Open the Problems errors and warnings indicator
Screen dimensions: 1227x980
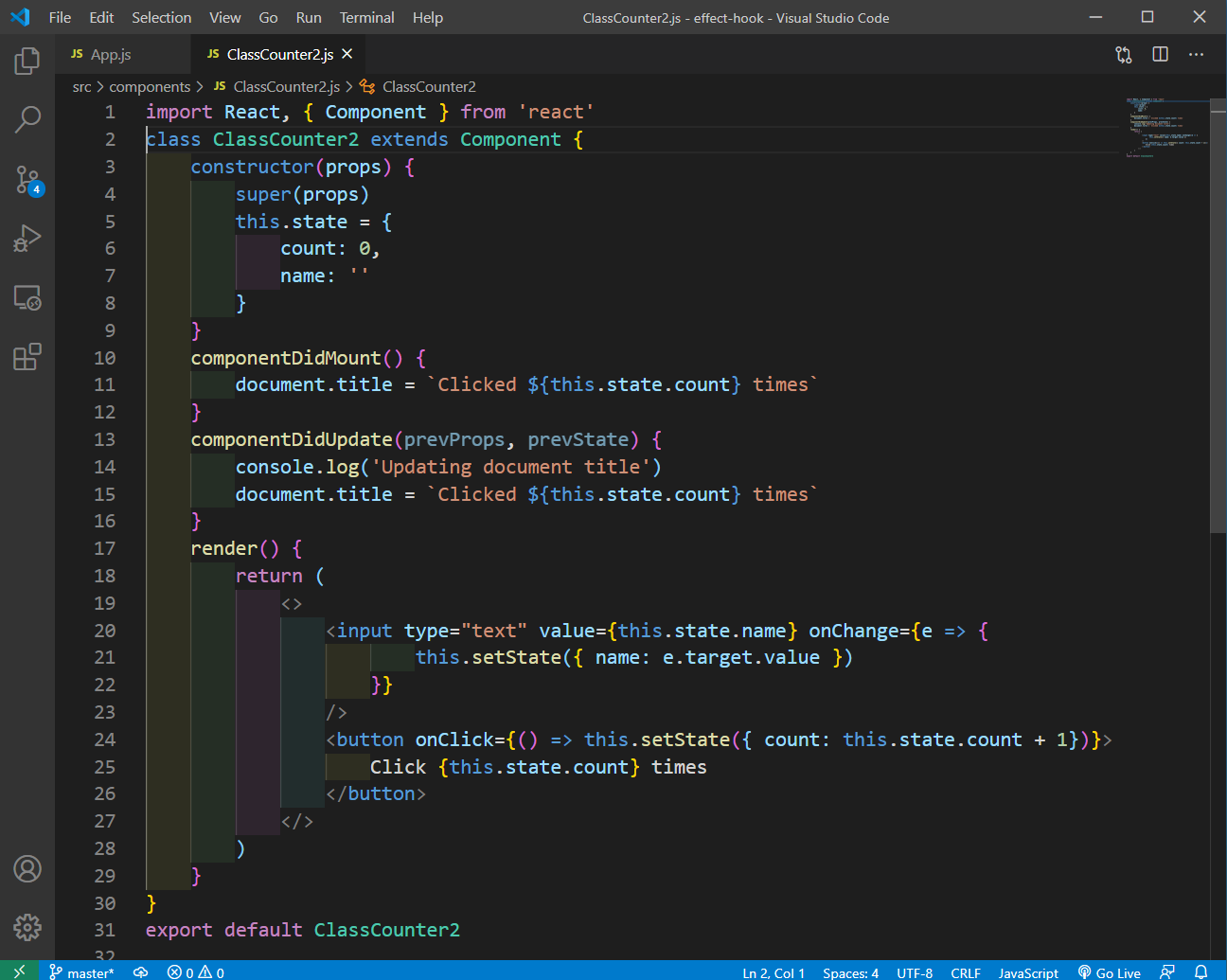196,972
